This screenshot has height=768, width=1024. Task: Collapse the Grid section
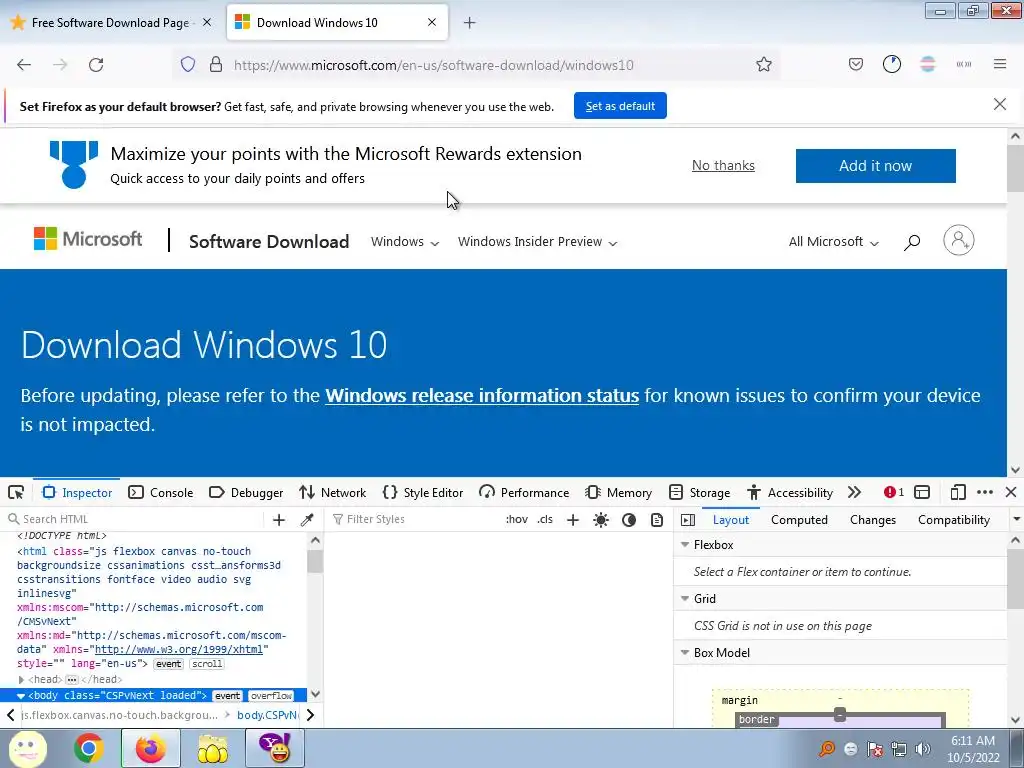685,599
